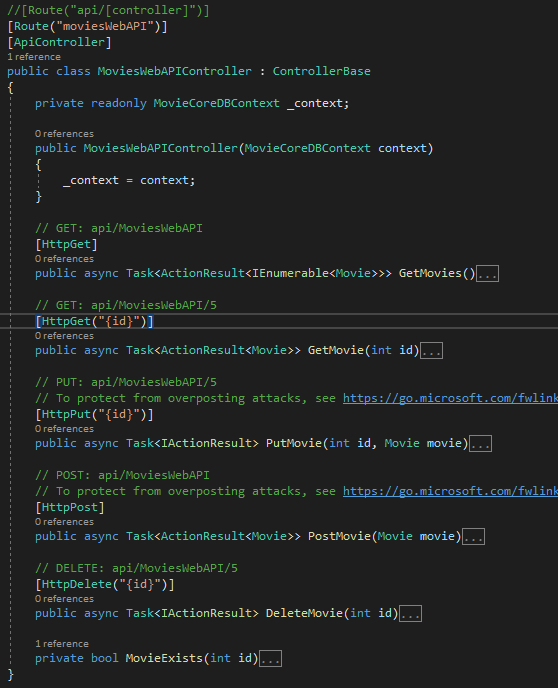
Task: Click the "moviesWebAPI" route string
Action: click(105, 26)
